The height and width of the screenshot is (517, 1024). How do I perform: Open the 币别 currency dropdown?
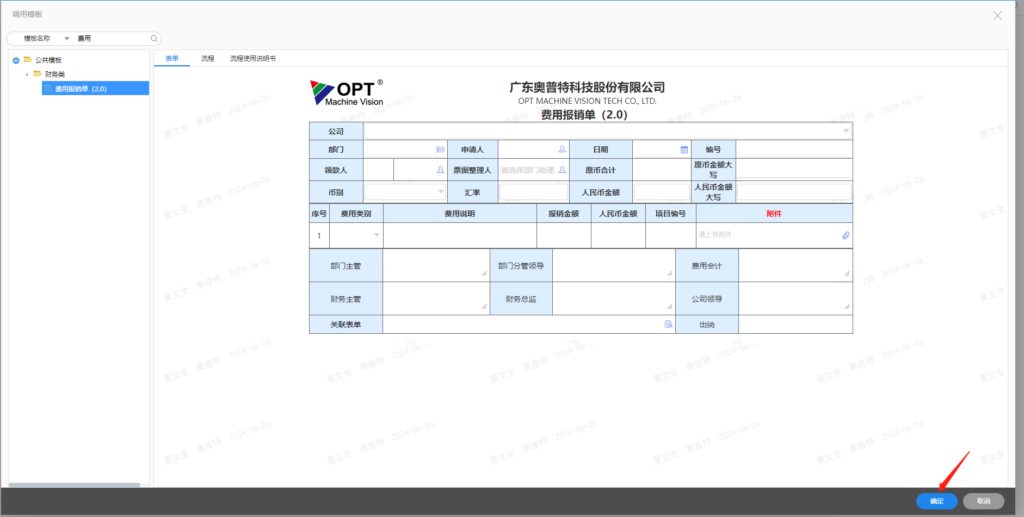pyautogui.click(x=440, y=191)
